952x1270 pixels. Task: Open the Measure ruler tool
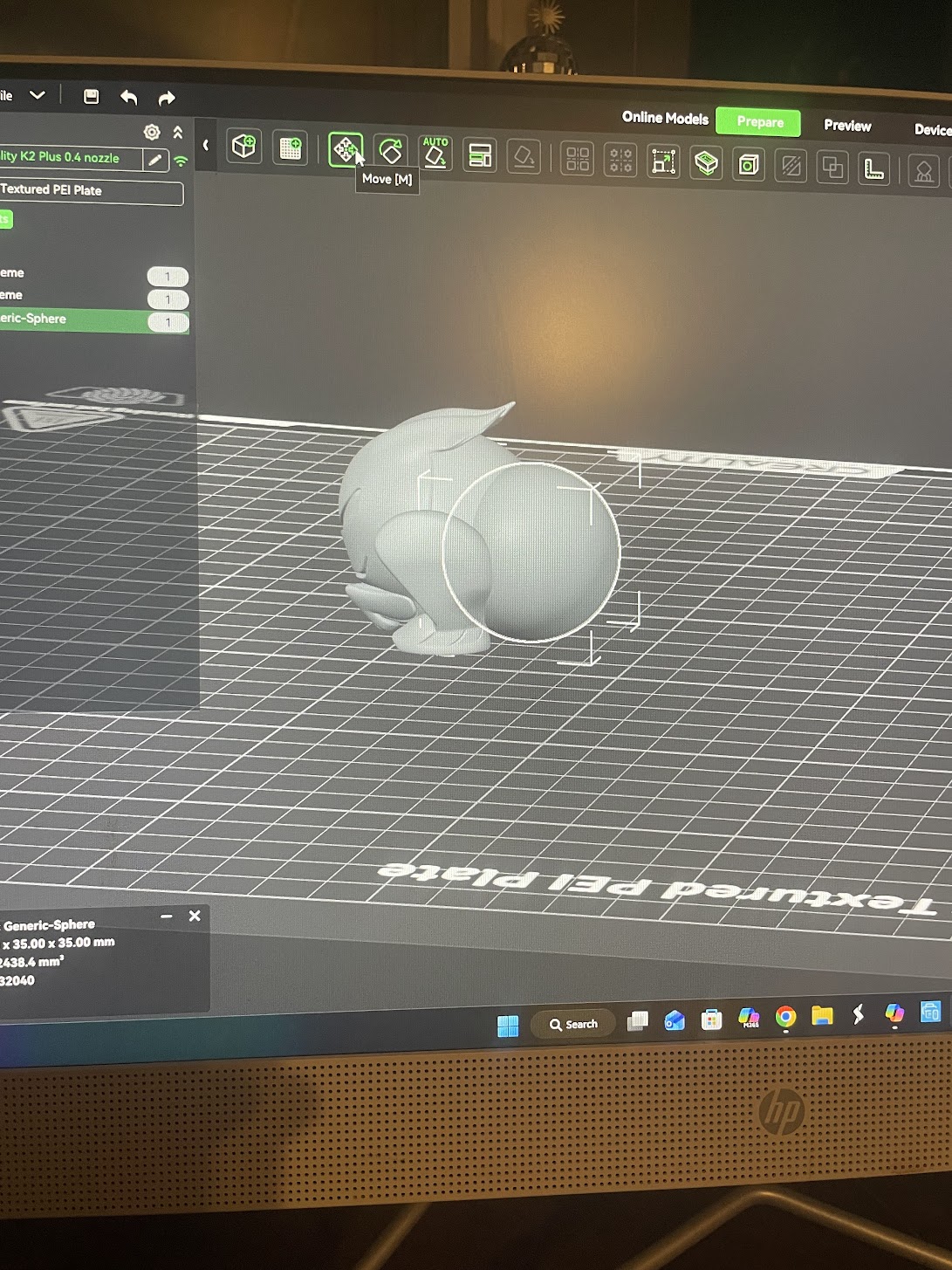tap(873, 168)
